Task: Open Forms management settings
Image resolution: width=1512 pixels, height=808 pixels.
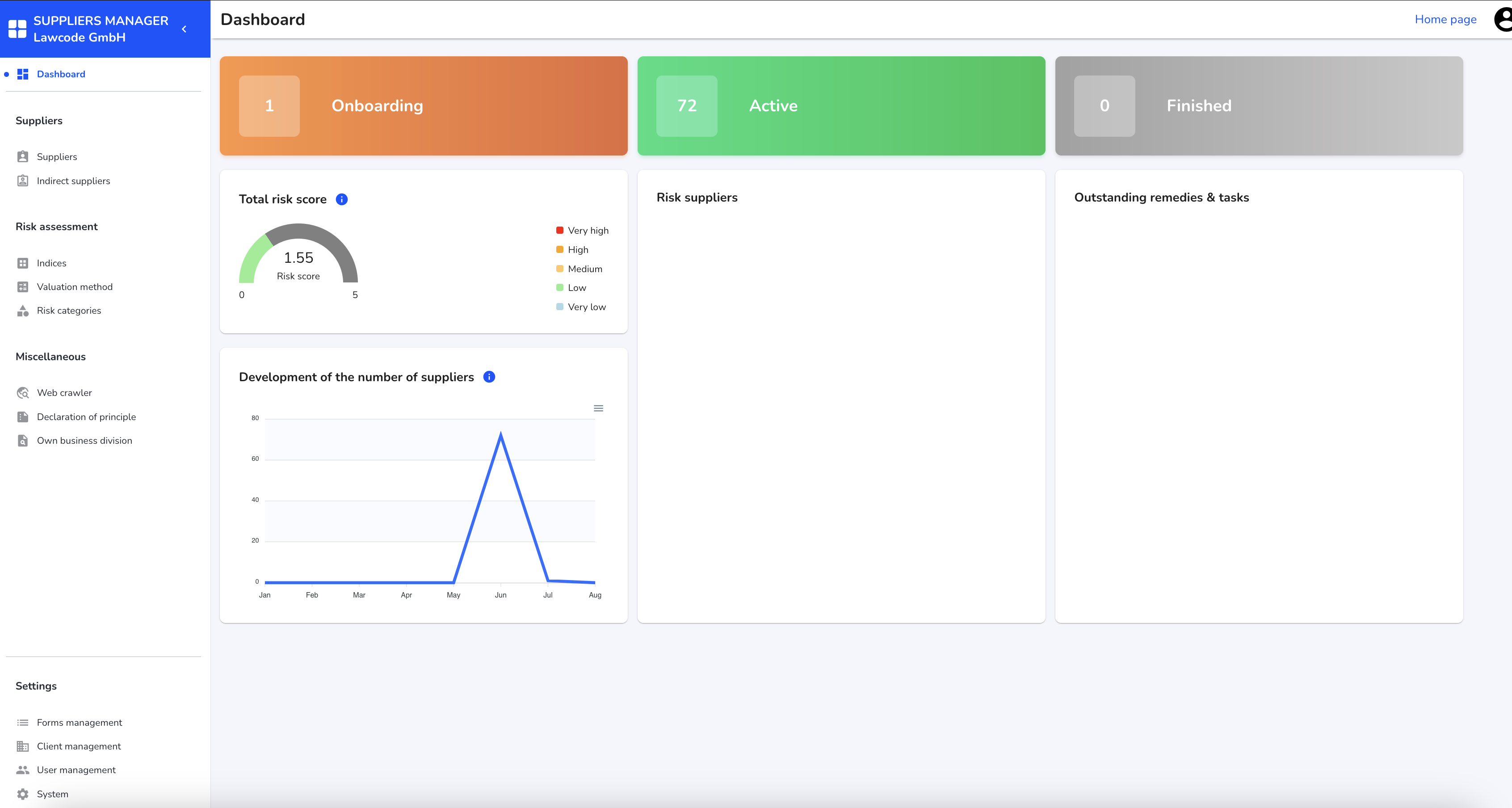Action: click(x=79, y=722)
